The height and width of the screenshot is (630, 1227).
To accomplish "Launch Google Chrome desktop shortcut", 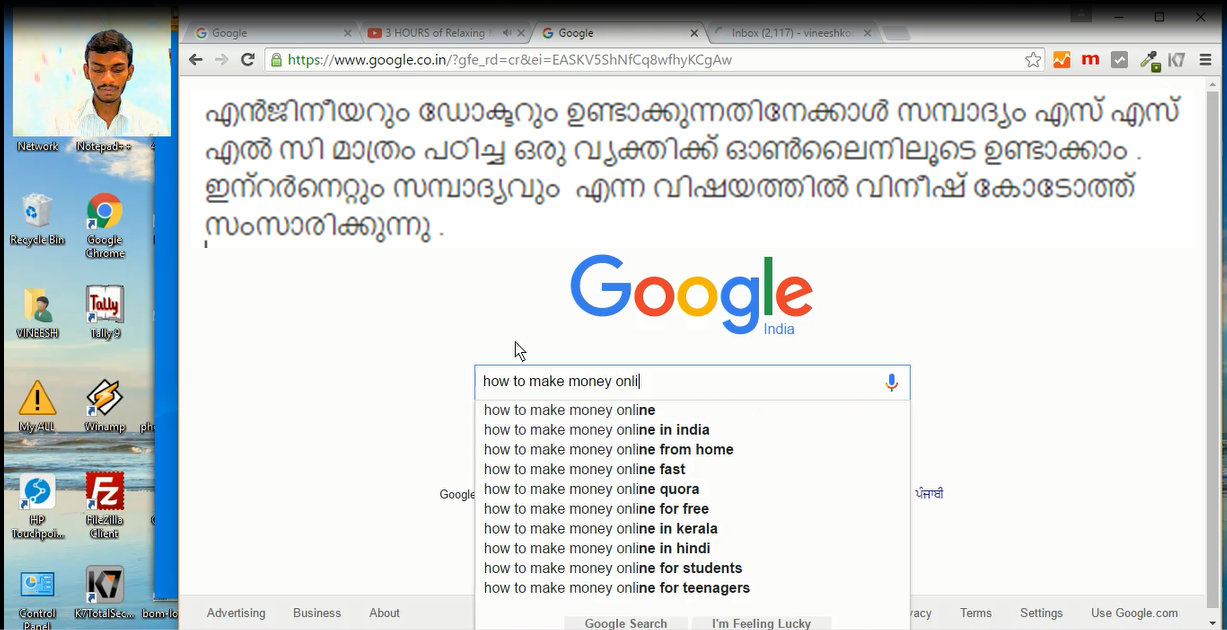I will (104, 225).
